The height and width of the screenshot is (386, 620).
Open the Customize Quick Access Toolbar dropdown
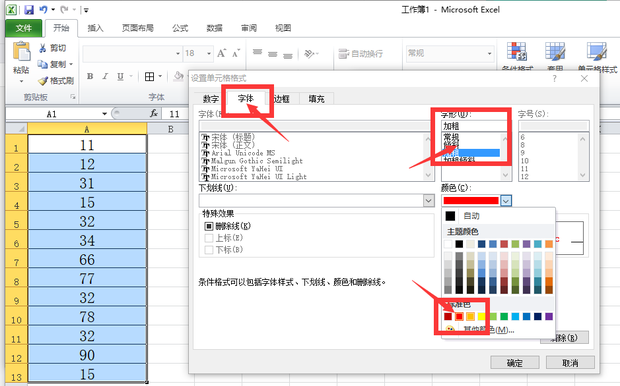pos(86,10)
